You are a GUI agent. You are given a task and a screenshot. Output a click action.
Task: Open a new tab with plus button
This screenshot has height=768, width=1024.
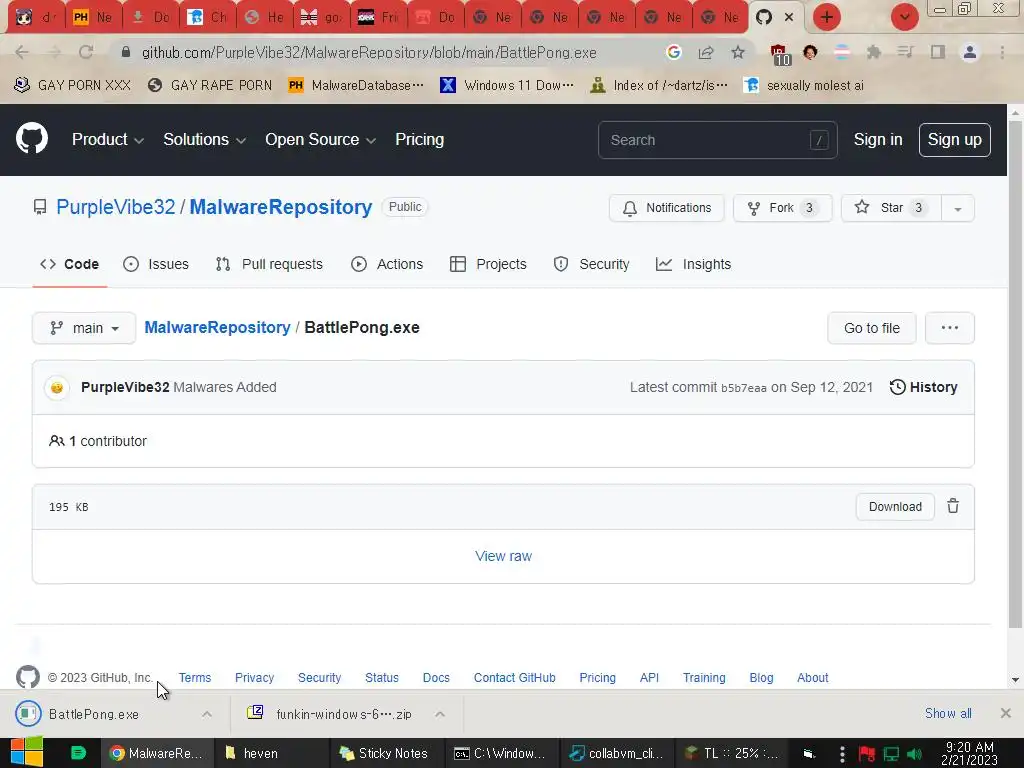click(826, 17)
